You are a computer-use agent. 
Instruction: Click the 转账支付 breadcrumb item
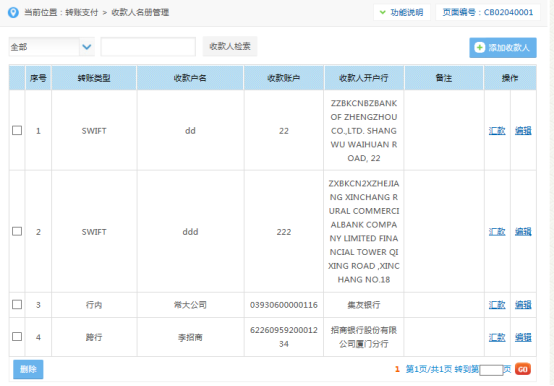click(x=82, y=12)
